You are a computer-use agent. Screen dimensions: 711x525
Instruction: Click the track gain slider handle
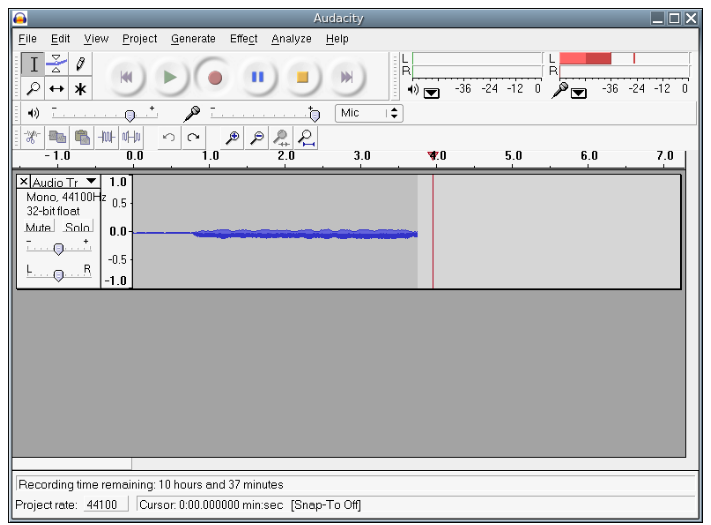coord(58,248)
